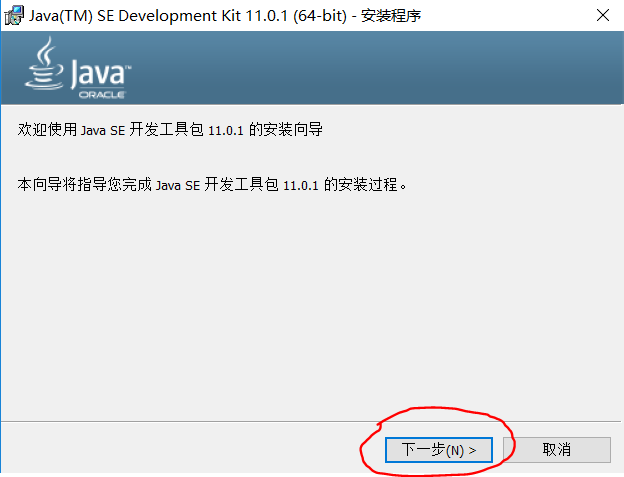Cancel the installation with 取消 button
The image size is (624, 477).
pos(557,450)
